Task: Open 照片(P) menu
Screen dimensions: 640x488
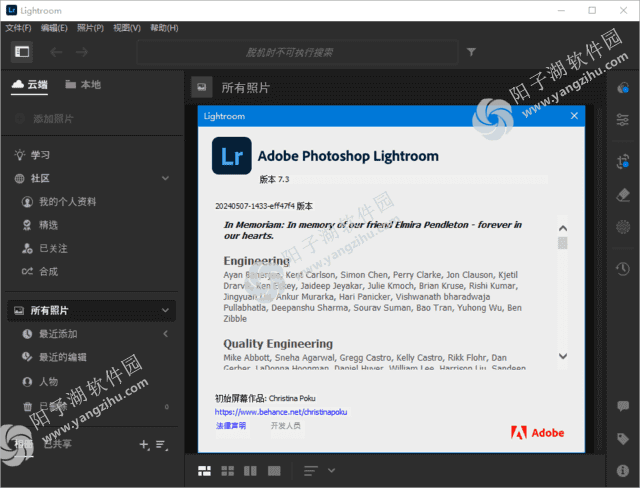Action: pyautogui.click(x=90, y=28)
